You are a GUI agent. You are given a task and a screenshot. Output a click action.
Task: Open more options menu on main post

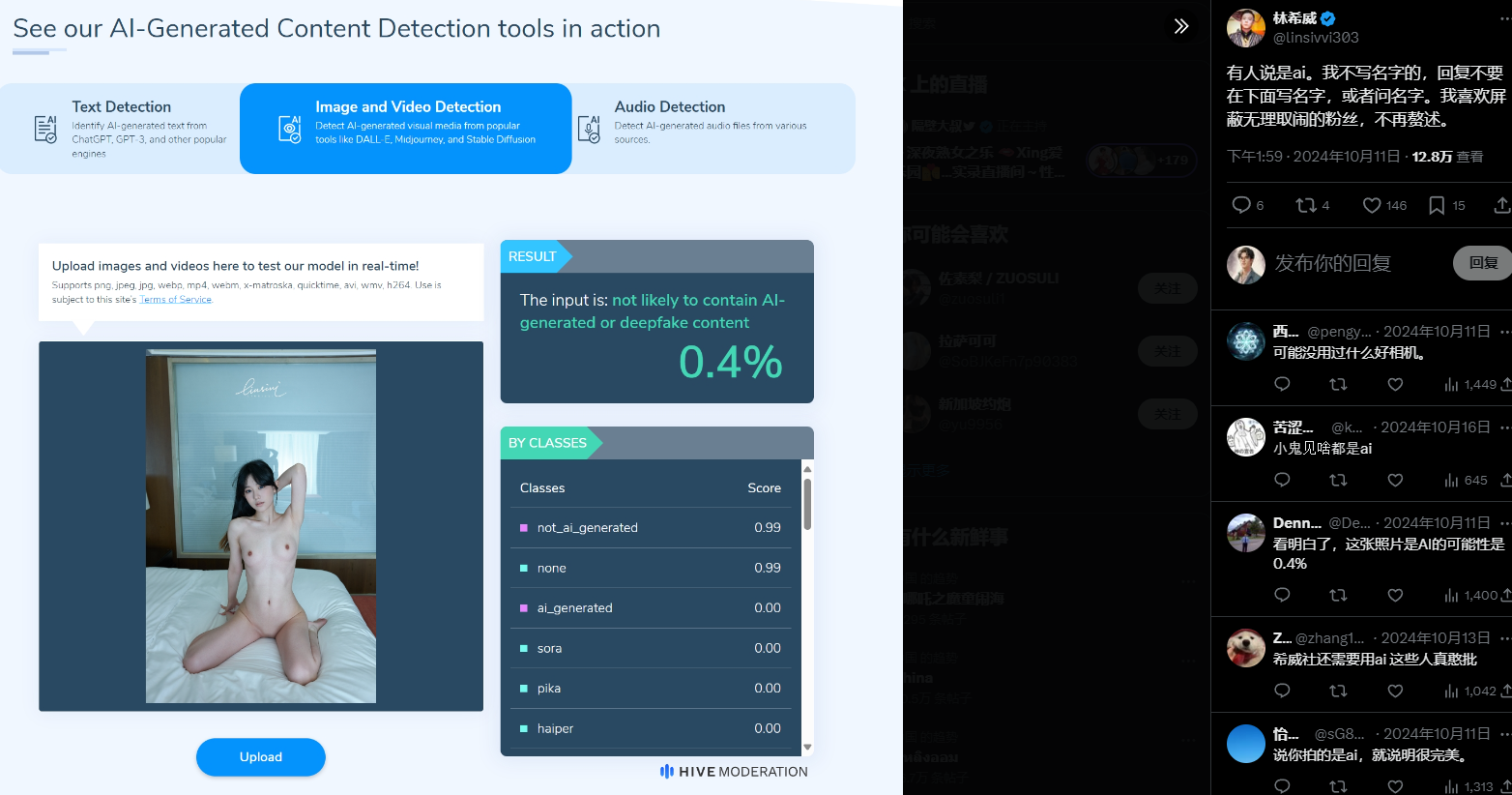click(1504, 18)
